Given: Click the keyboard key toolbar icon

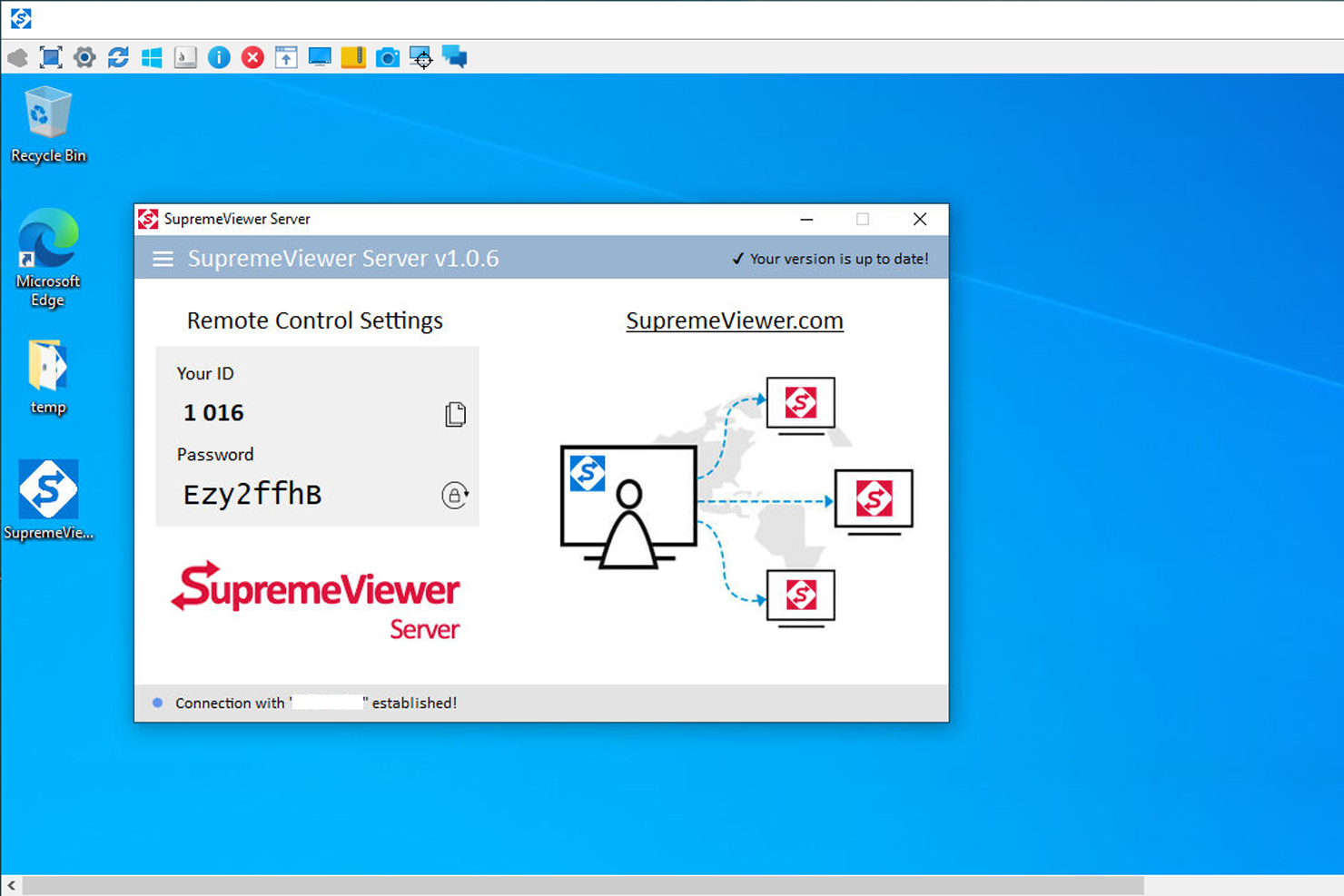Looking at the screenshot, I should pyautogui.click(x=185, y=58).
